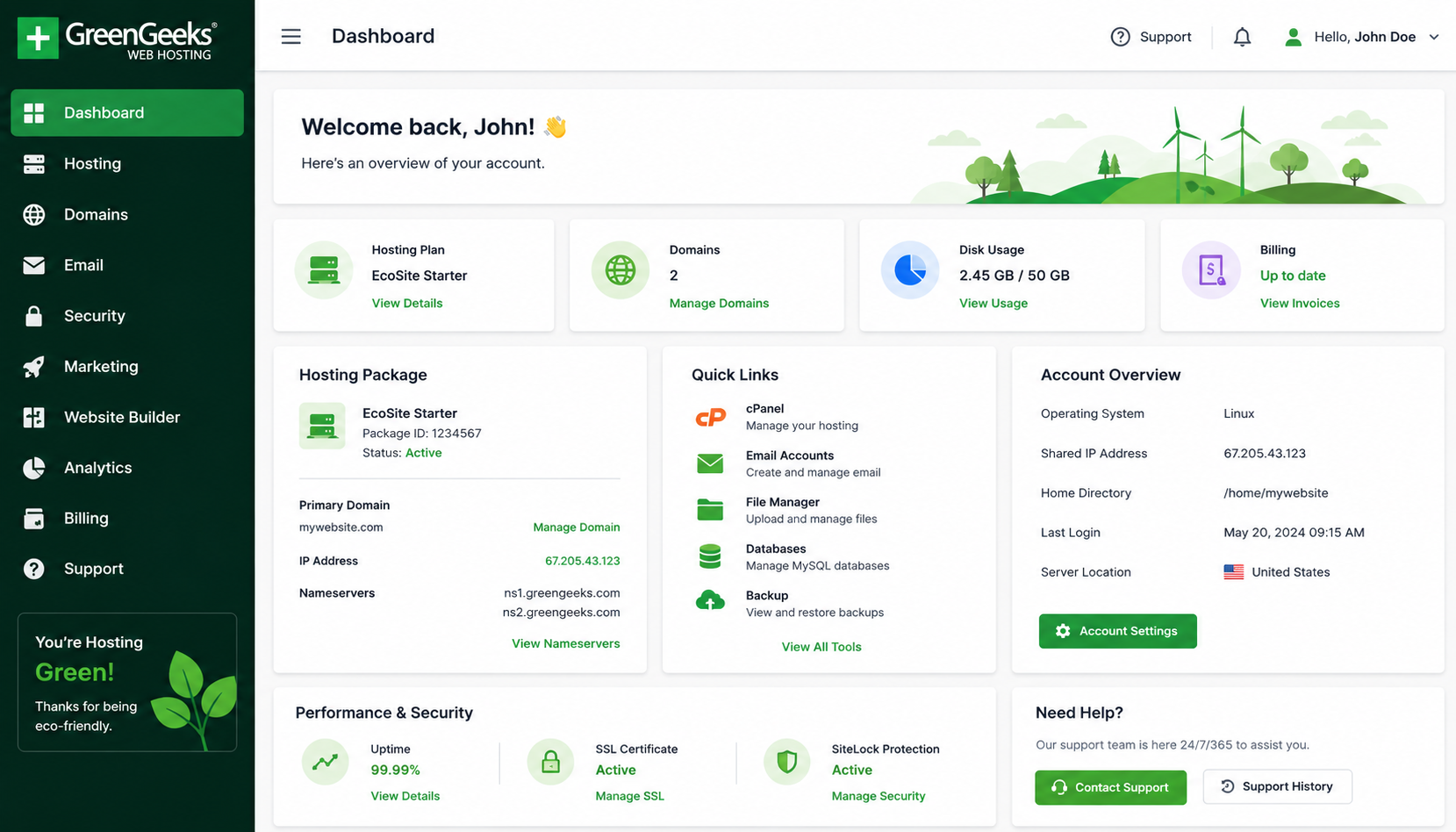This screenshot has height=832, width=1456.
Task: Click the Support question-mark icon in header
Action: click(1120, 37)
